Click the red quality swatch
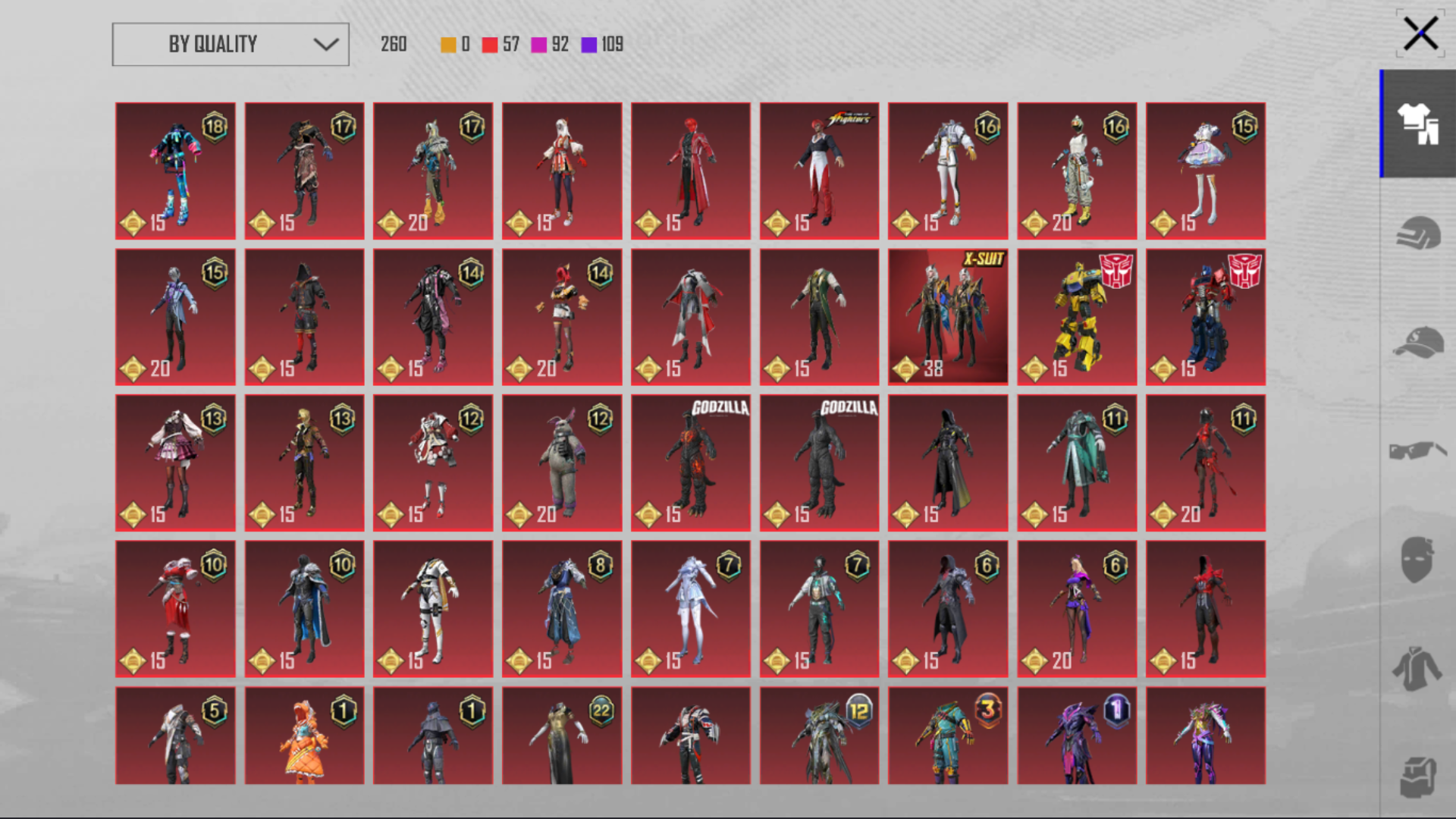Screen dimensions: 1456x819 point(490,45)
